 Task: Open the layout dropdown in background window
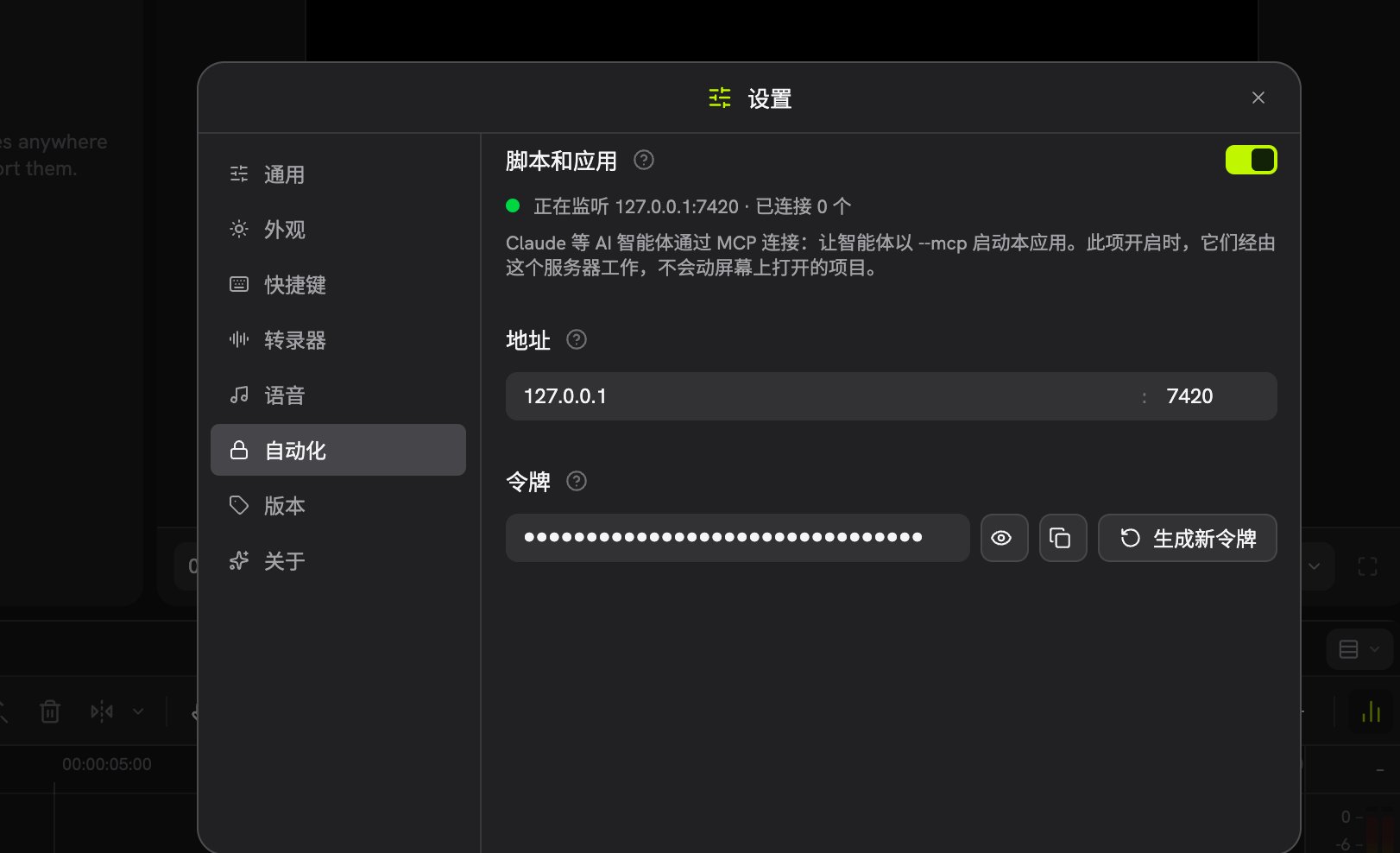click(x=1359, y=649)
